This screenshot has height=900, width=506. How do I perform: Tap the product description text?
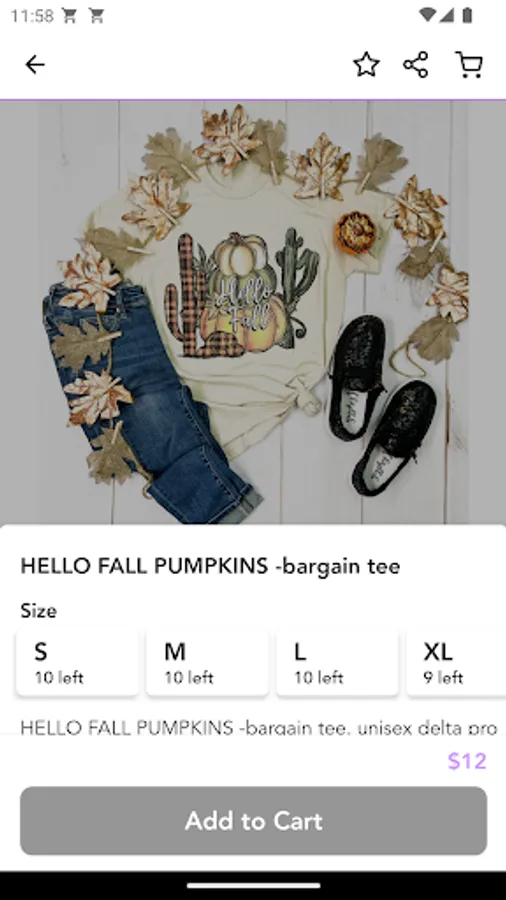pos(259,728)
